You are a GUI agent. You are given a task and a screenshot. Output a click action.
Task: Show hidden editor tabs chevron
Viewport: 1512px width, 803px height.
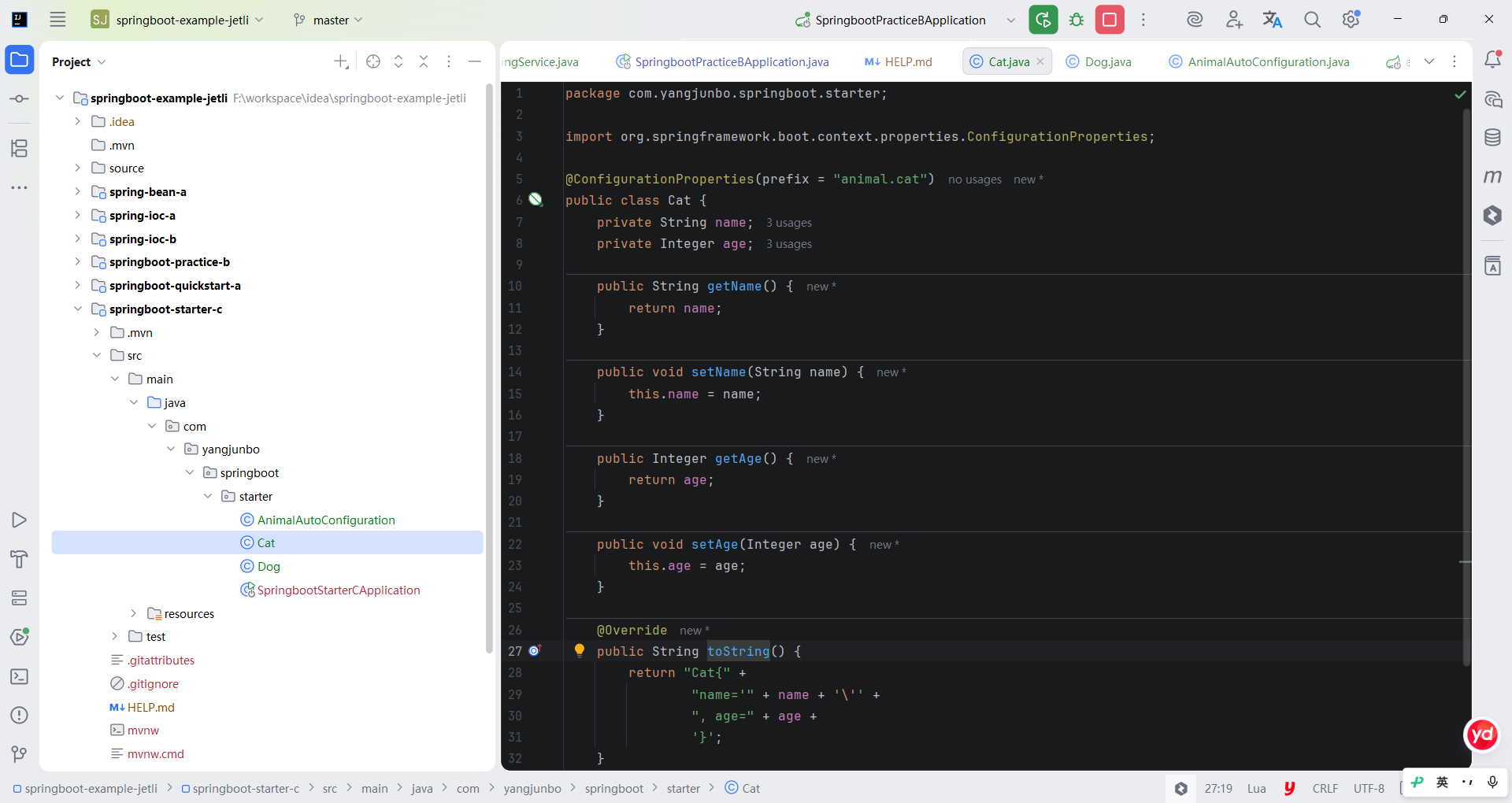(x=1429, y=61)
